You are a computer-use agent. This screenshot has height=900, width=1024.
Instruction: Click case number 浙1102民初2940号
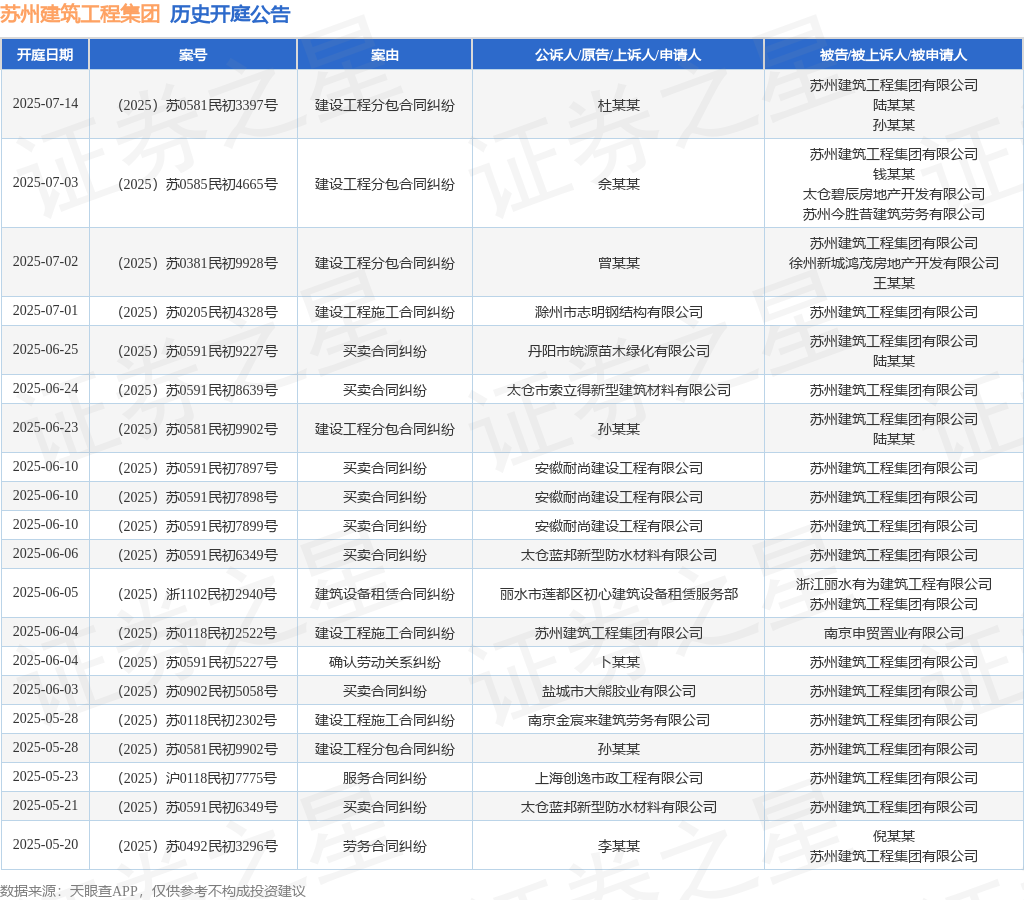coord(197,594)
